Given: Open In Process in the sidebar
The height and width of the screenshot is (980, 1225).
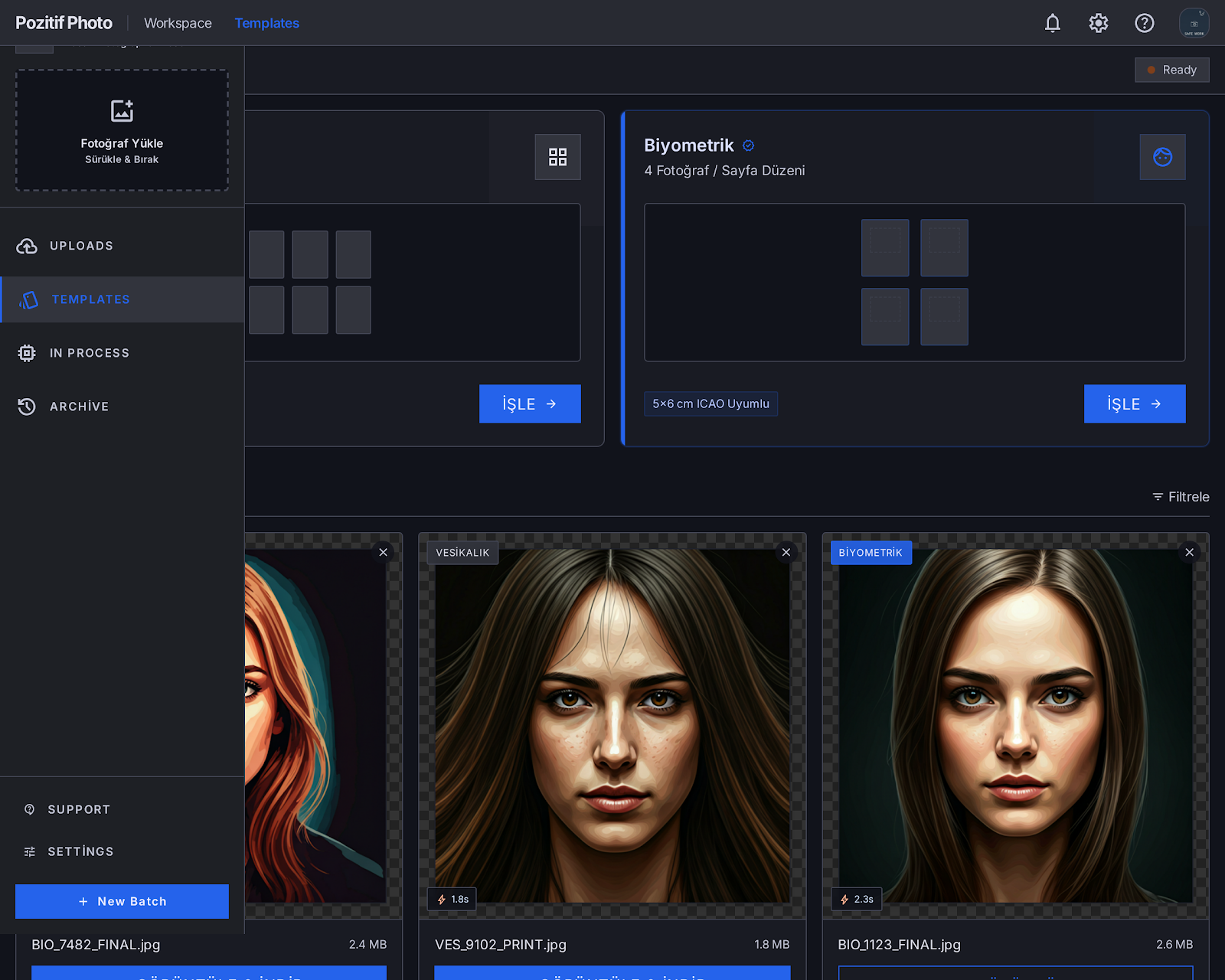Looking at the screenshot, I should [x=122, y=353].
